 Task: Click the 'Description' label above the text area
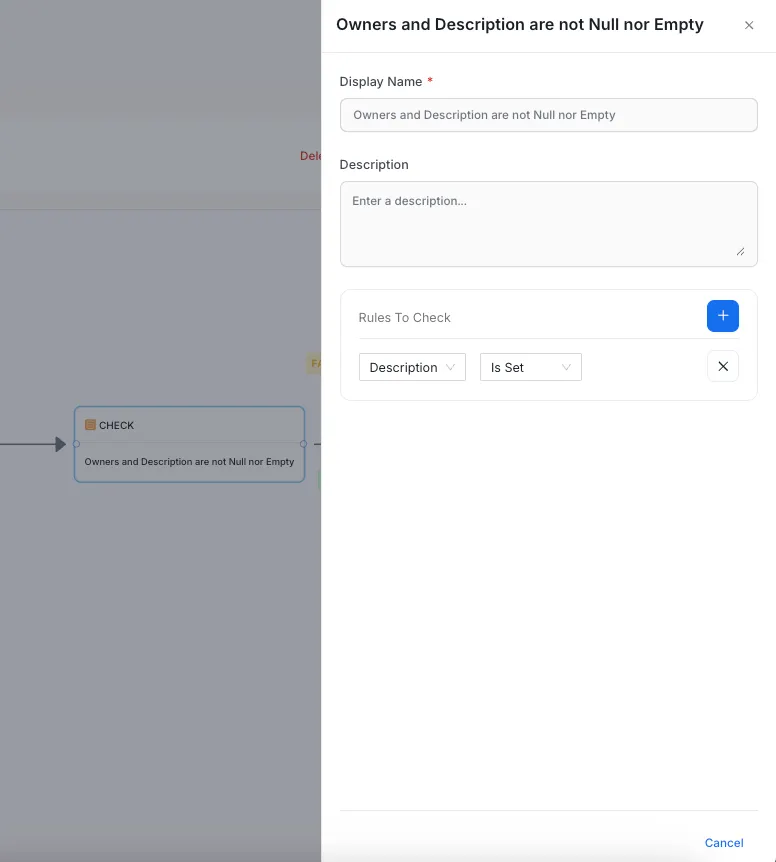coord(374,164)
